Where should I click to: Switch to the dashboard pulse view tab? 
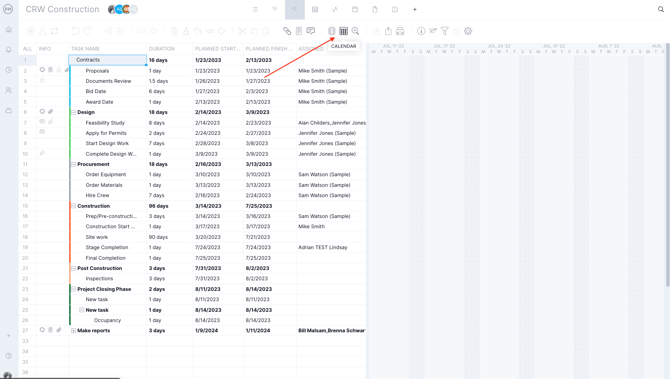pos(335,9)
